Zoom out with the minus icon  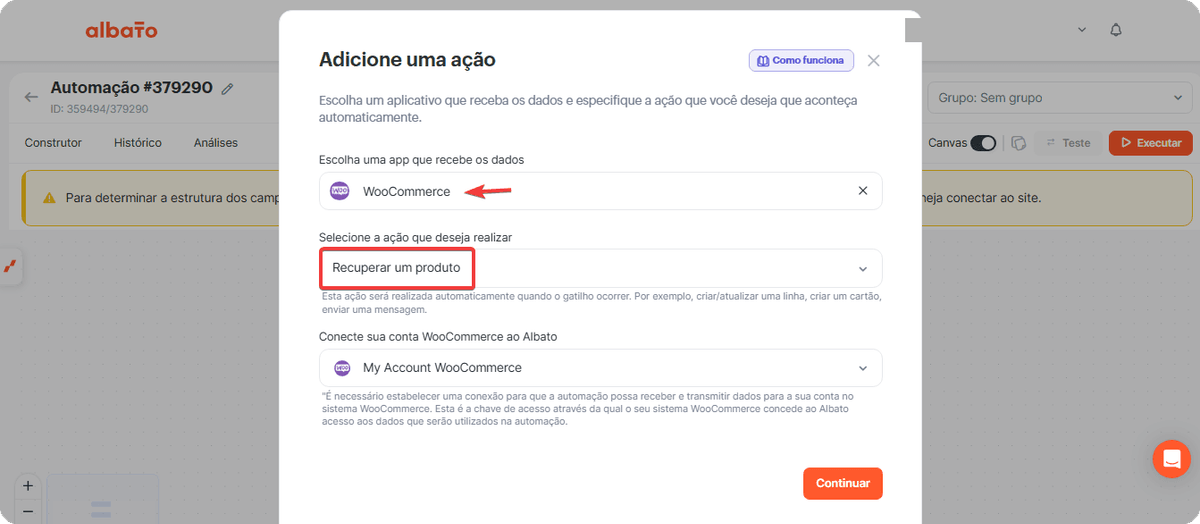click(x=27, y=511)
